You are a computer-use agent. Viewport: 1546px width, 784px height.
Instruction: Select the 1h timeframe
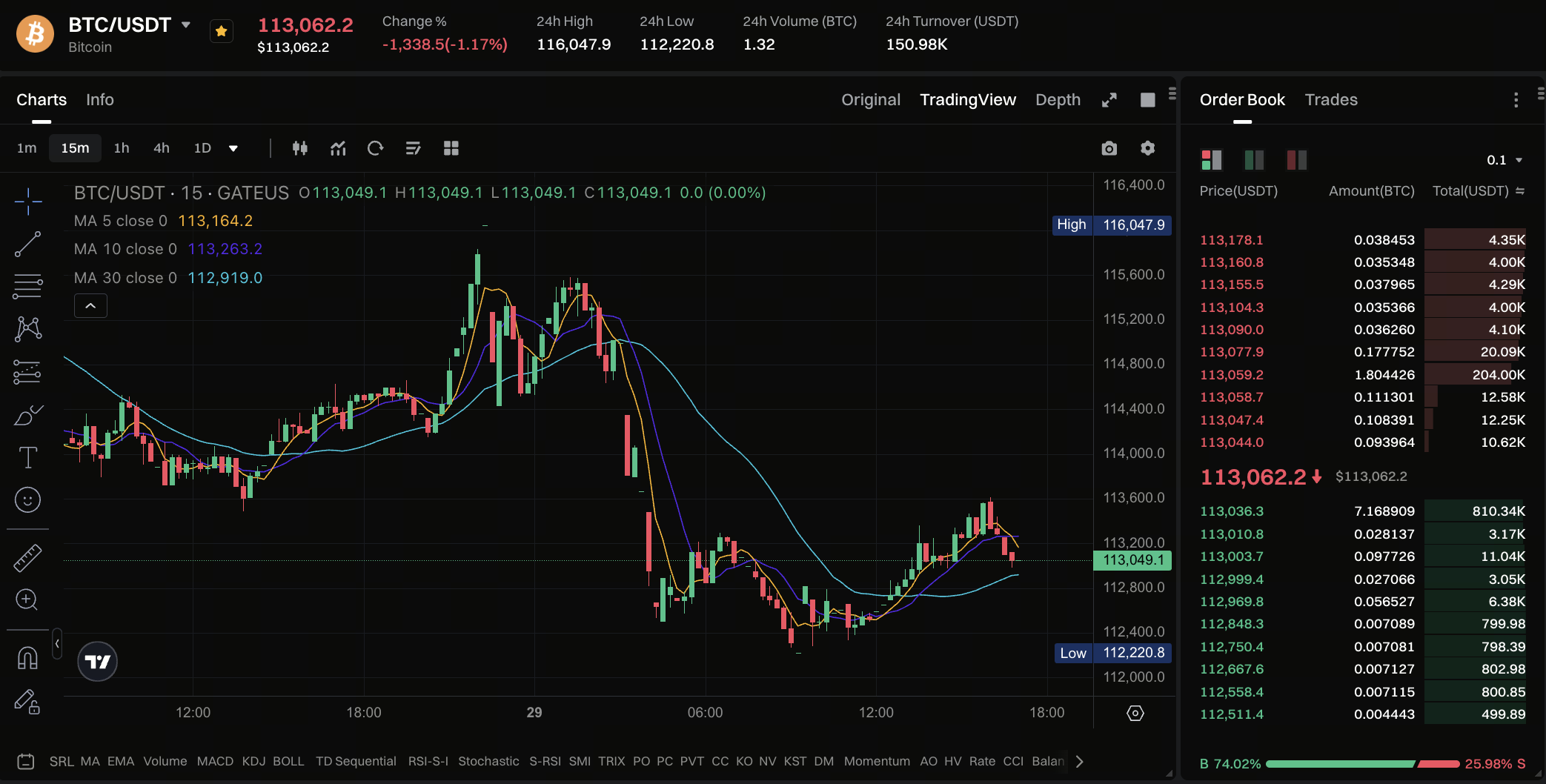[x=122, y=148]
